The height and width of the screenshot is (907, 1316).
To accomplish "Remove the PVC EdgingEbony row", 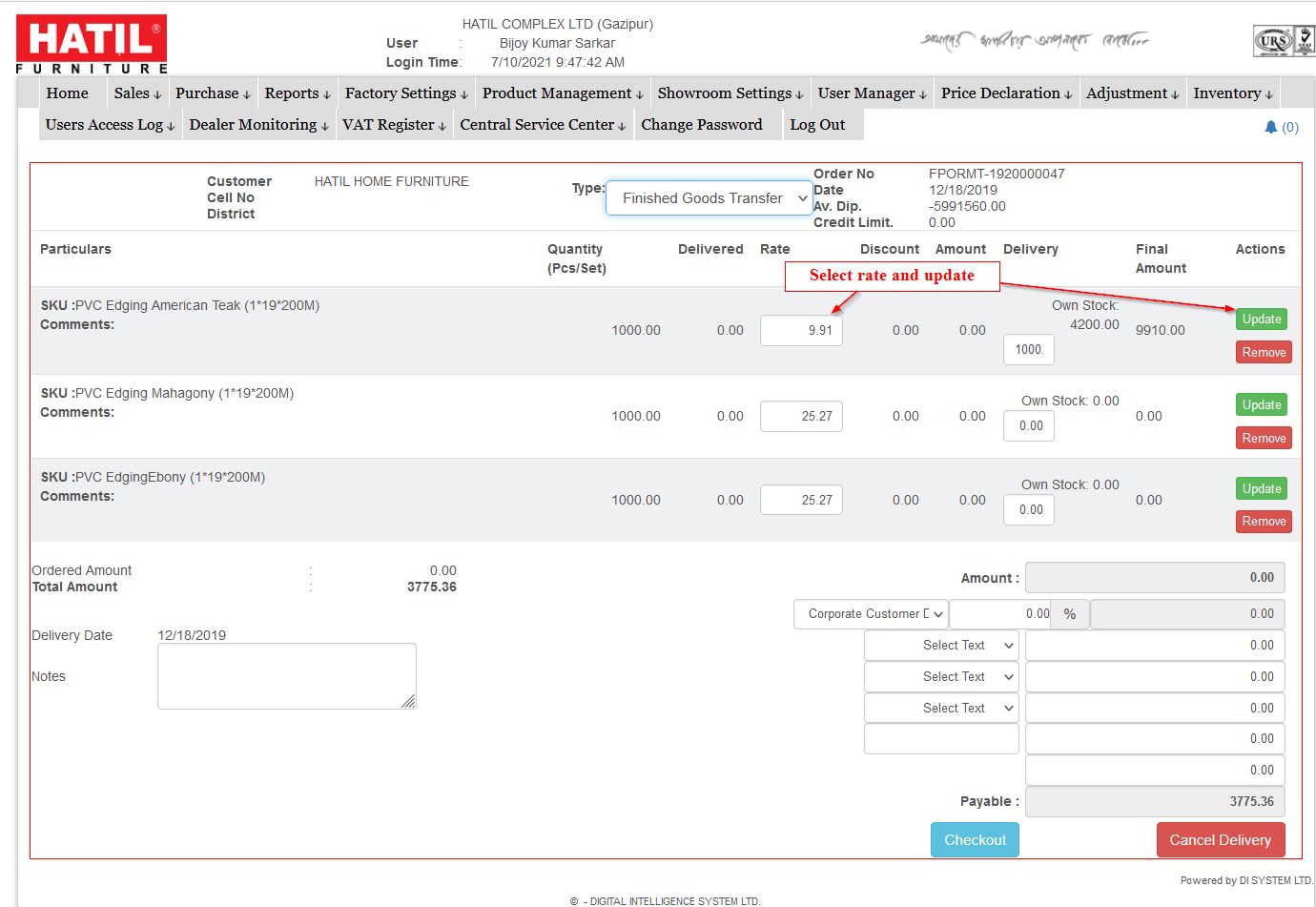I will [x=1264, y=522].
